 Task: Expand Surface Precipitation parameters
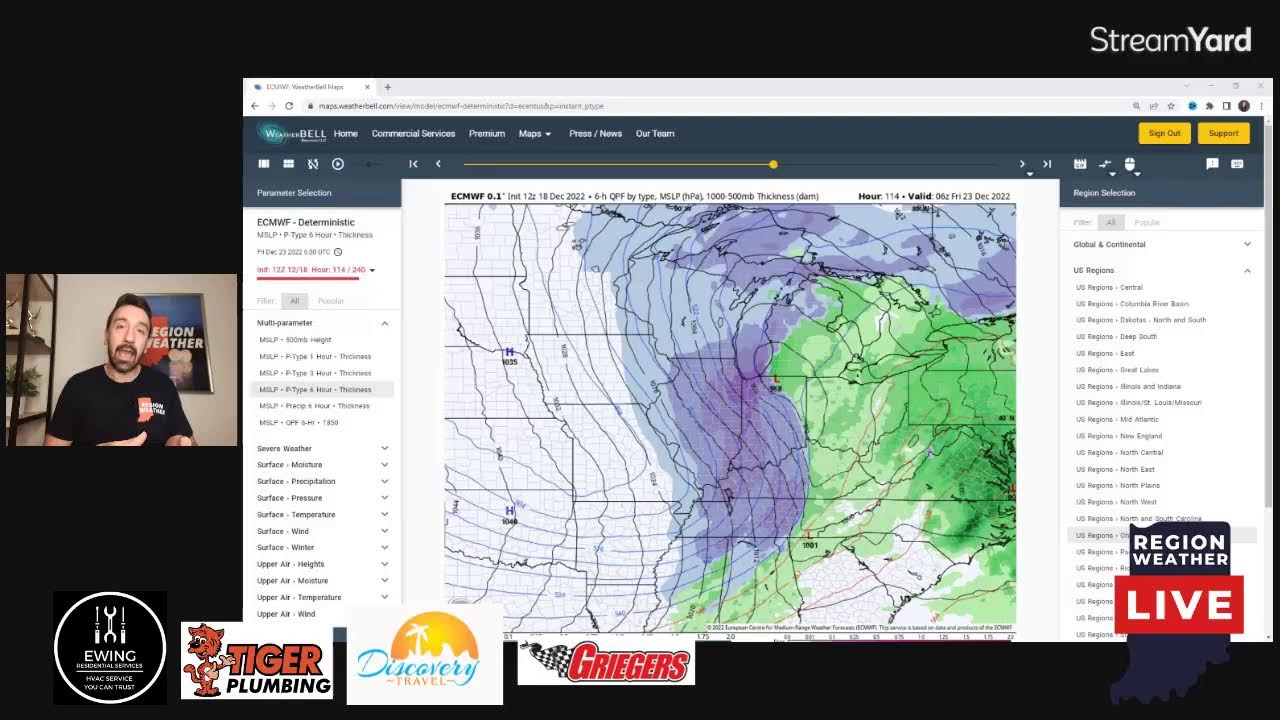[x=385, y=481]
